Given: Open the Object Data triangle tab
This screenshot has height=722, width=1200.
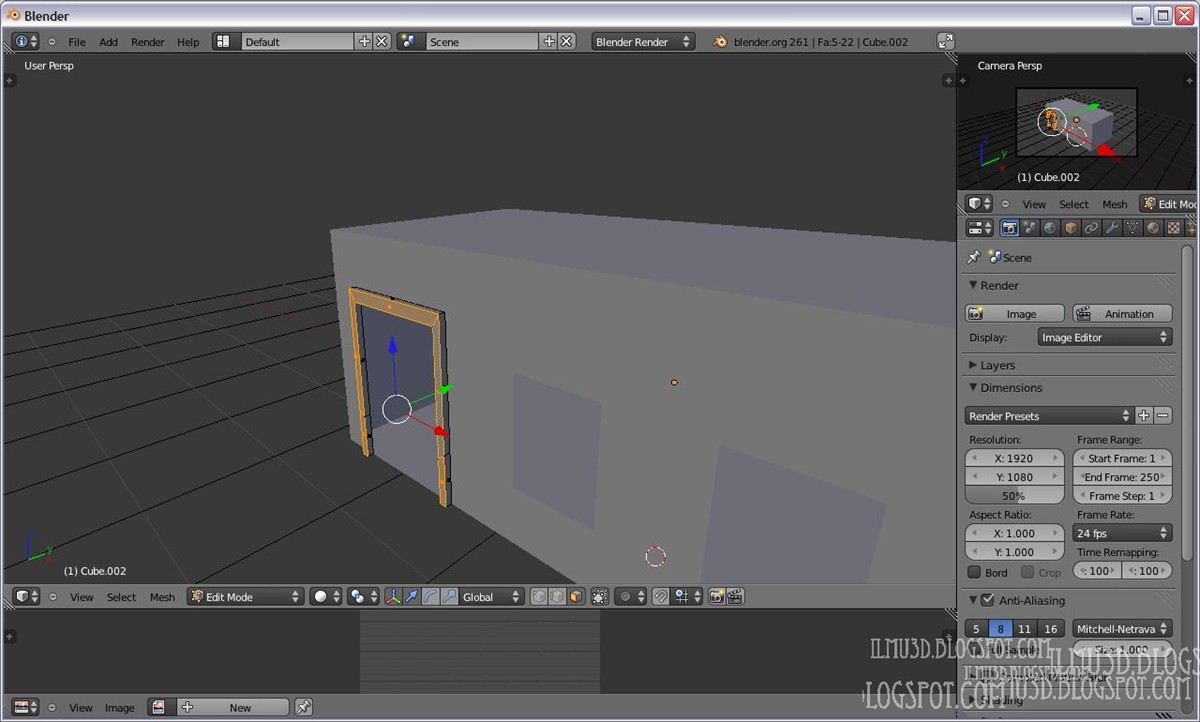Looking at the screenshot, I should pyautogui.click(x=1133, y=228).
